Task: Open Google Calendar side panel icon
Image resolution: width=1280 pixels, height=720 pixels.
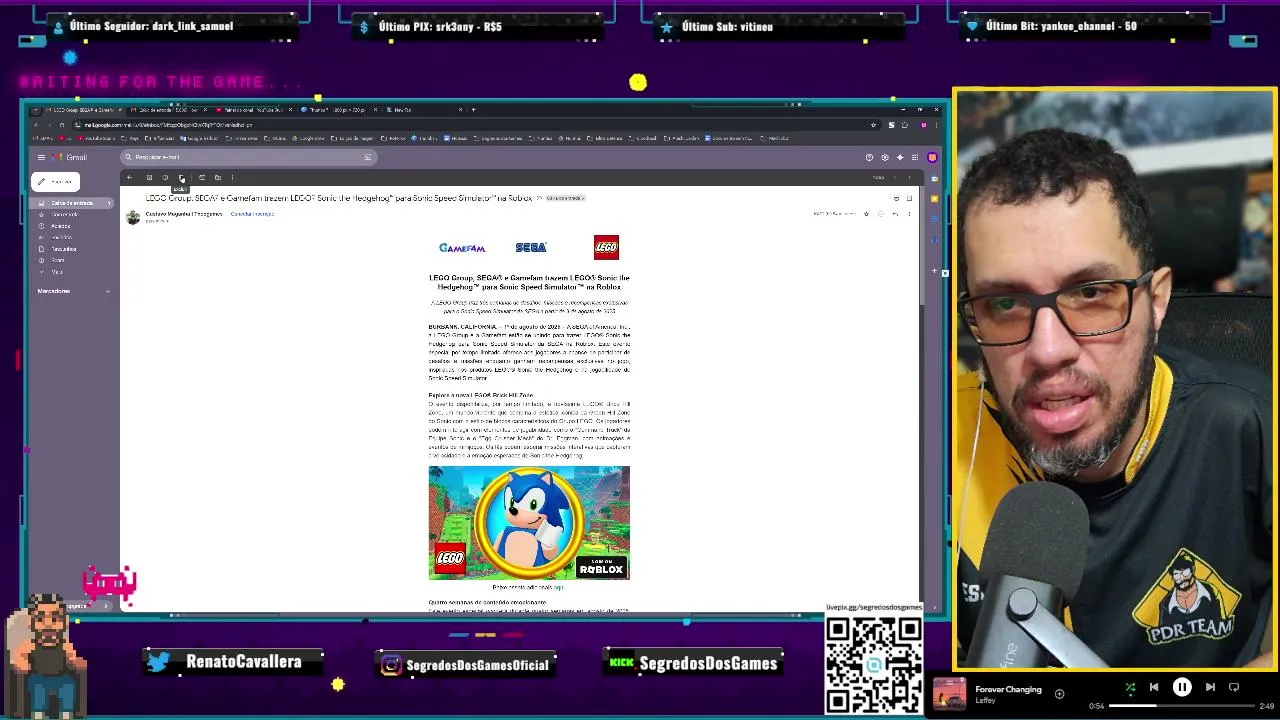Action: click(x=934, y=179)
